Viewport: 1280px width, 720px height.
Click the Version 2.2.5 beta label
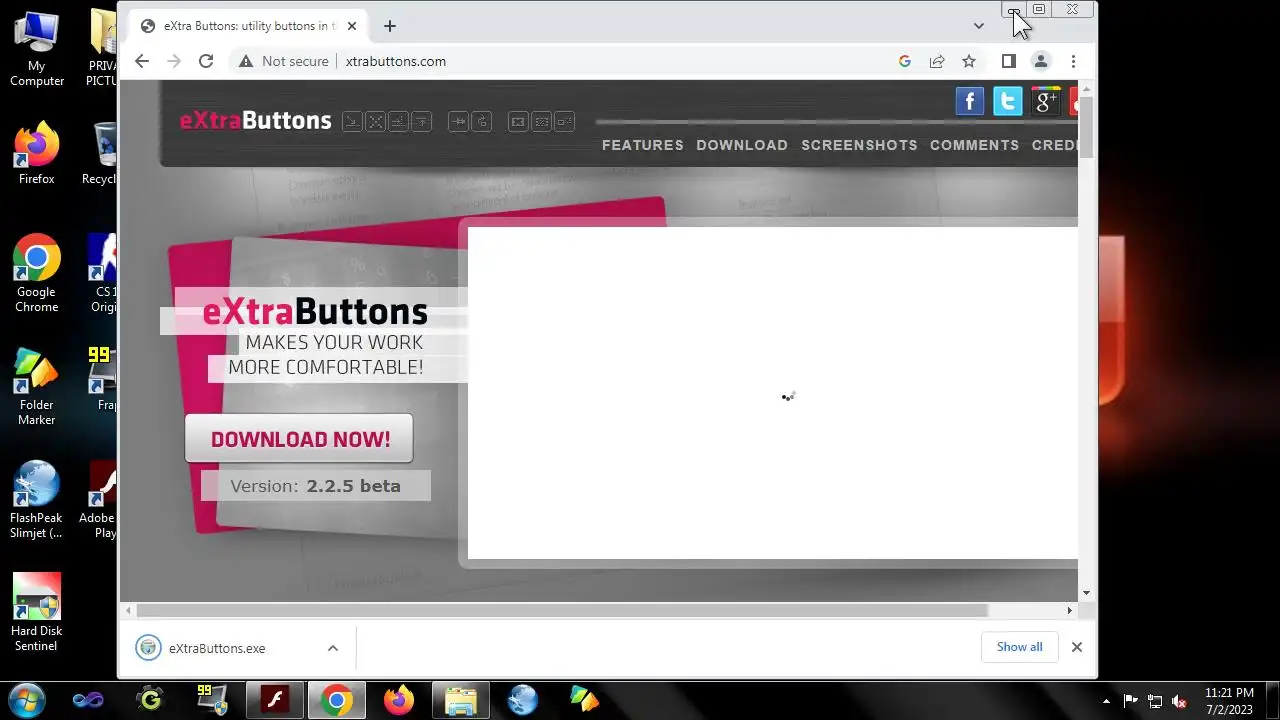tap(315, 486)
